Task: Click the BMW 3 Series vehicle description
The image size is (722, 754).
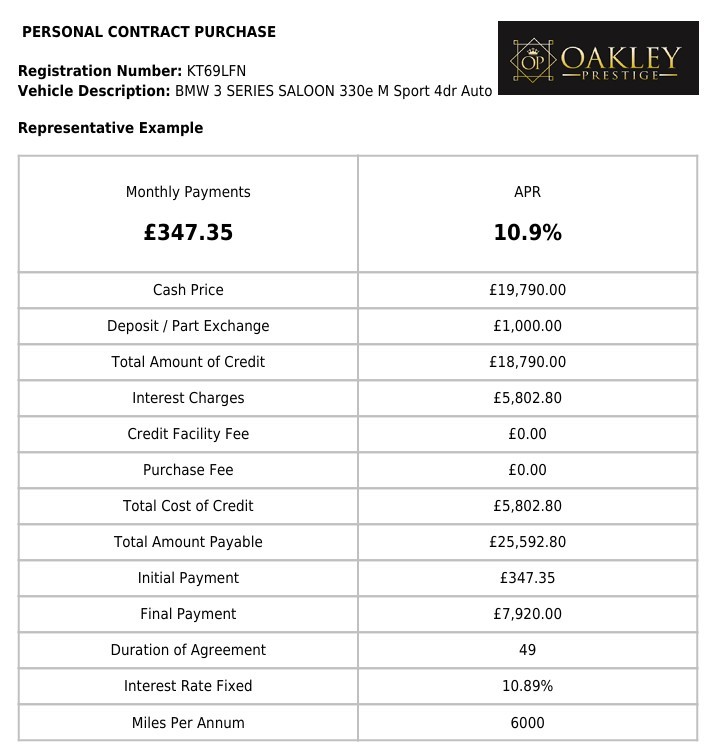Action: pyautogui.click(x=334, y=91)
